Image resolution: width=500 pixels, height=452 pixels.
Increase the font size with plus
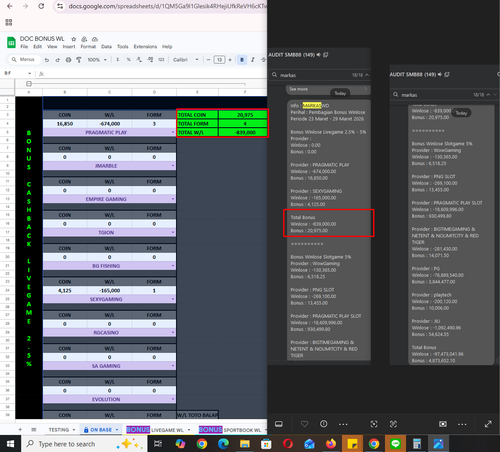click(230, 60)
